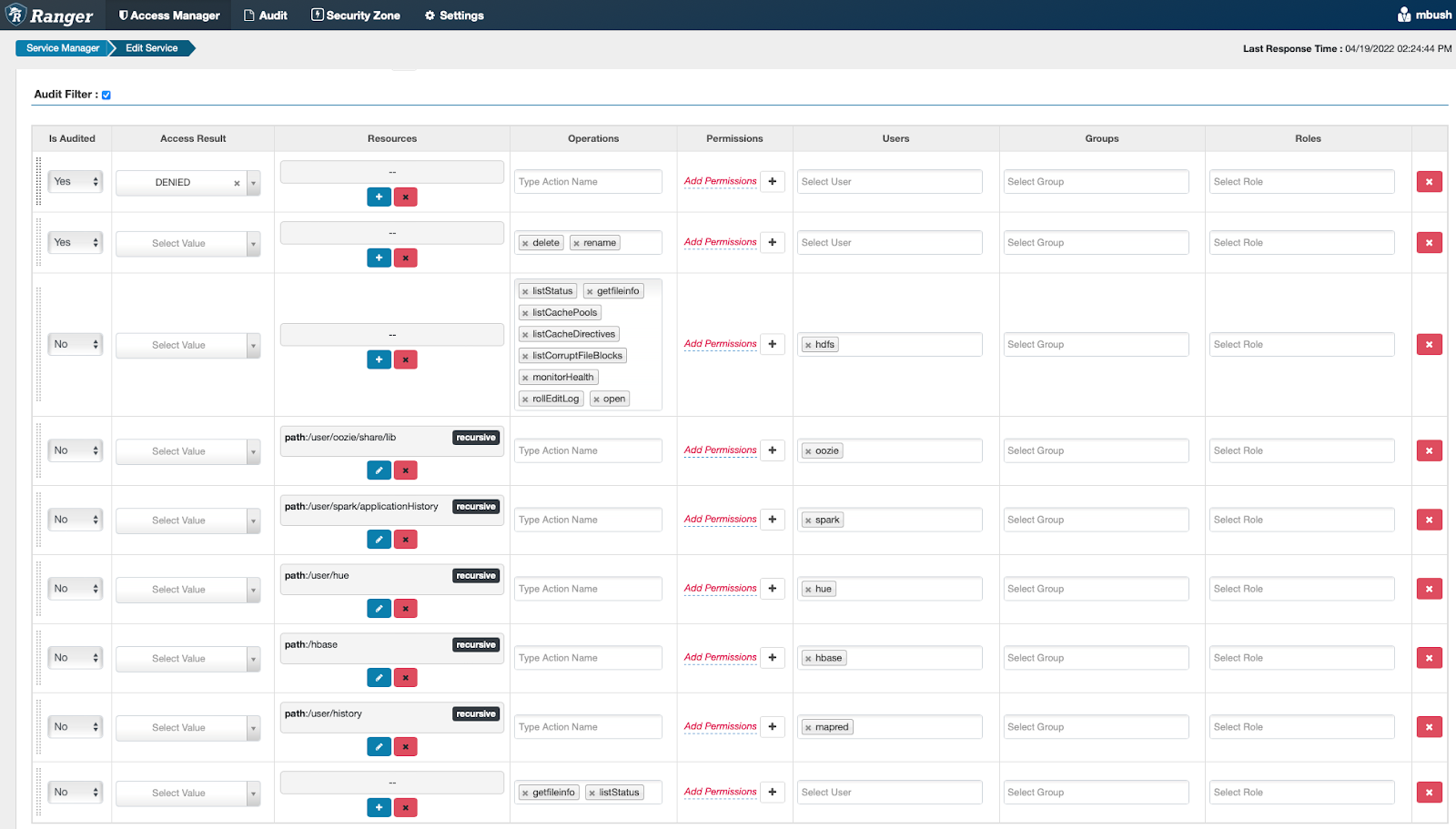Enable the Audit Filter checkbox
1456x829 pixels.
[106, 94]
